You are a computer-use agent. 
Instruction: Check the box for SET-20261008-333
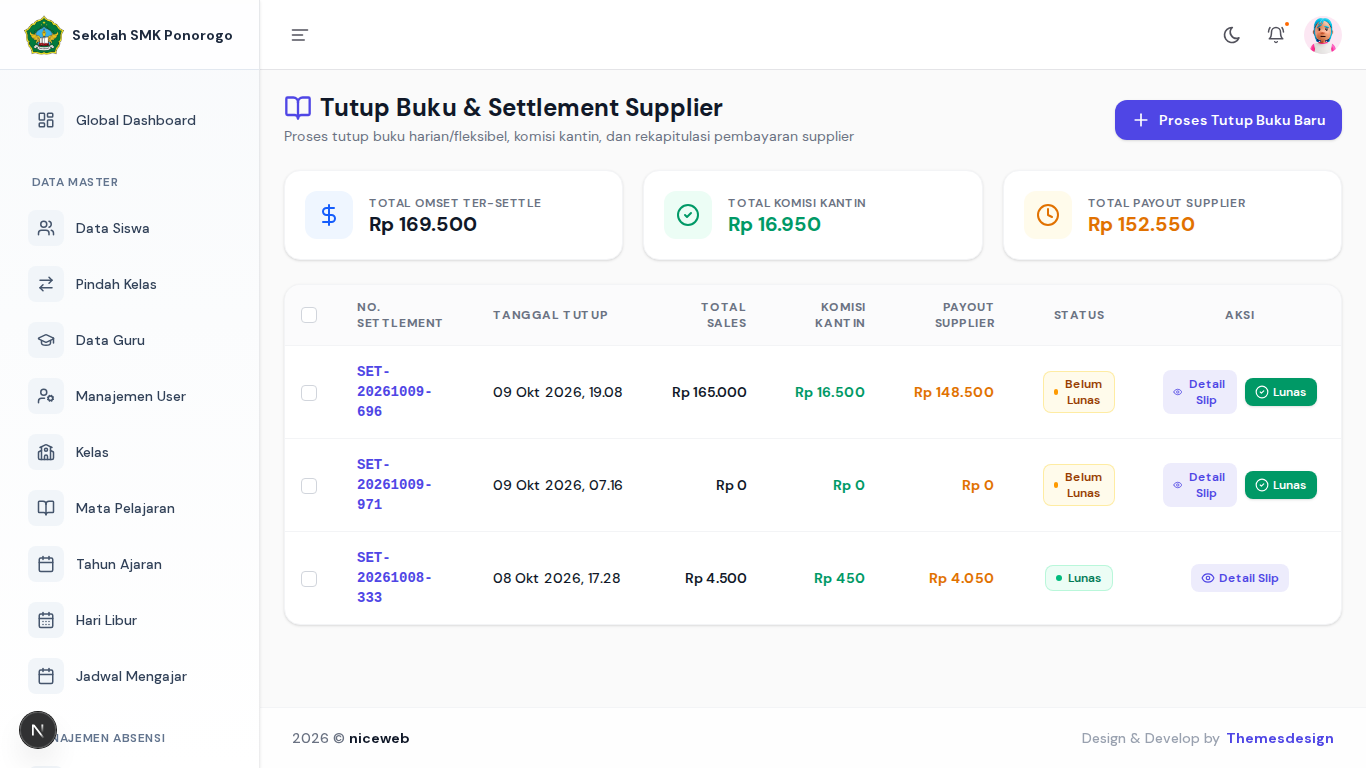coord(309,579)
